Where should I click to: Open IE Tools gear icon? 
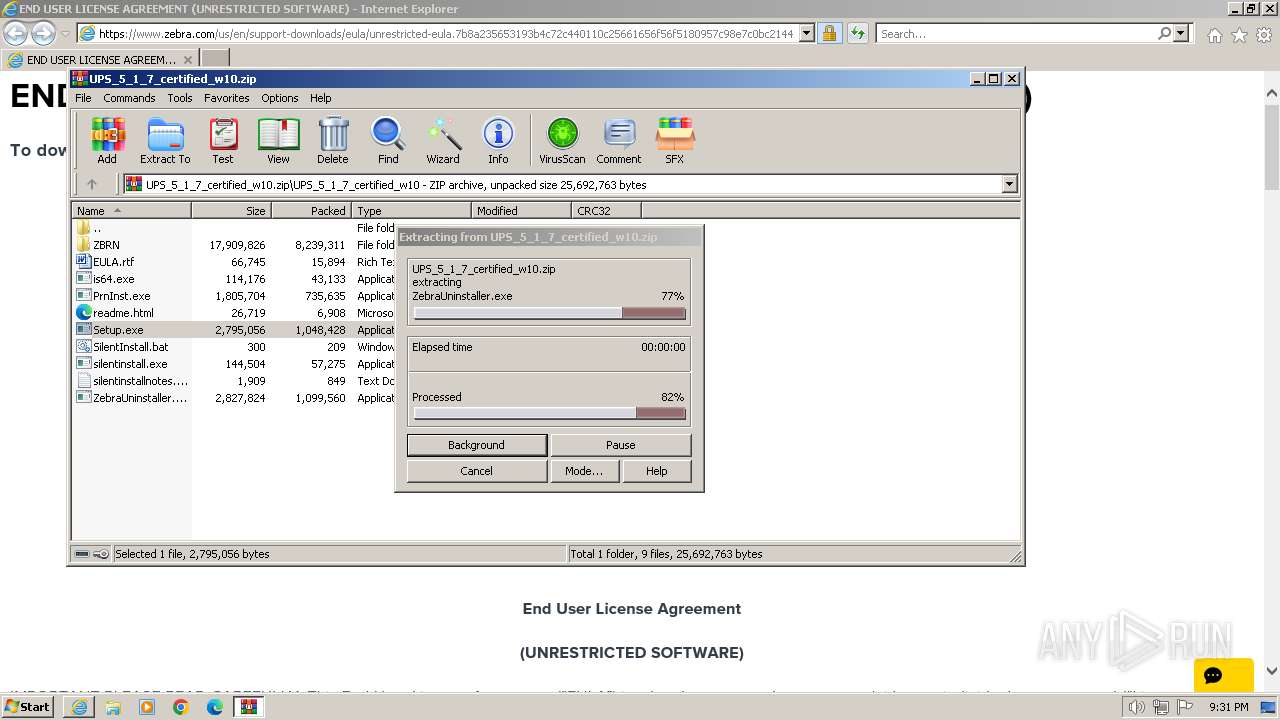1264,35
